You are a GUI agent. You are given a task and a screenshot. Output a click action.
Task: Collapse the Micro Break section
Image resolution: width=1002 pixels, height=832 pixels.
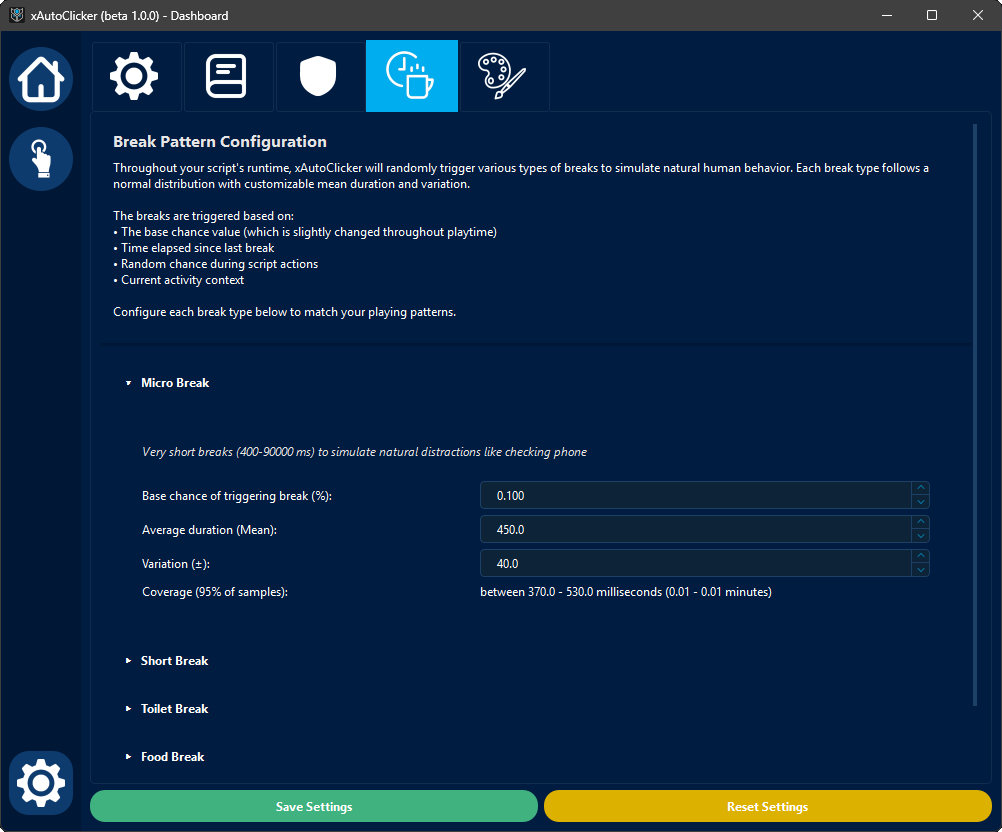[x=175, y=383]
